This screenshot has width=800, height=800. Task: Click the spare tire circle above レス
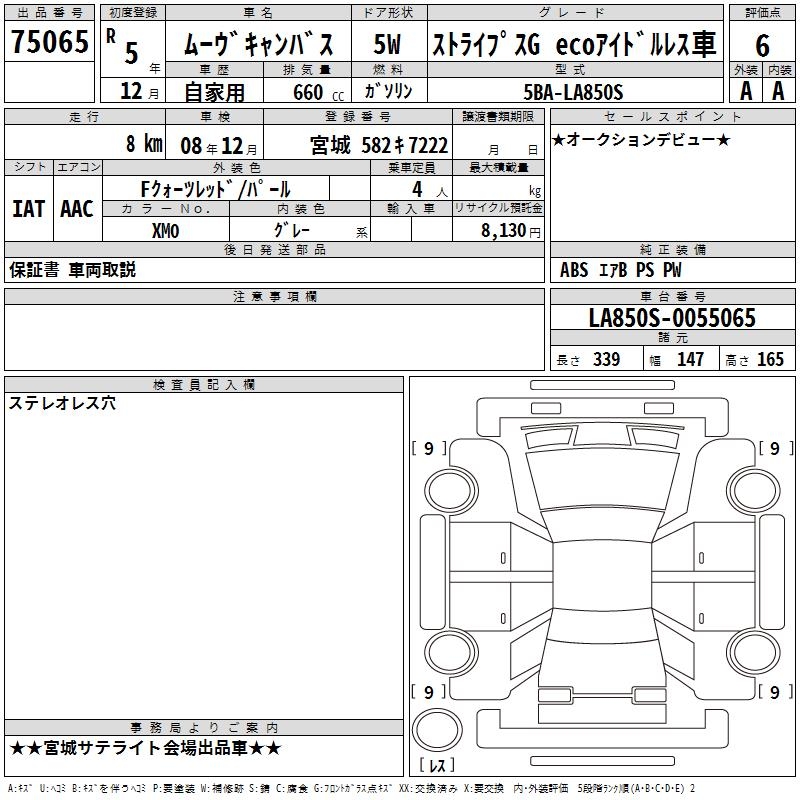437,730
